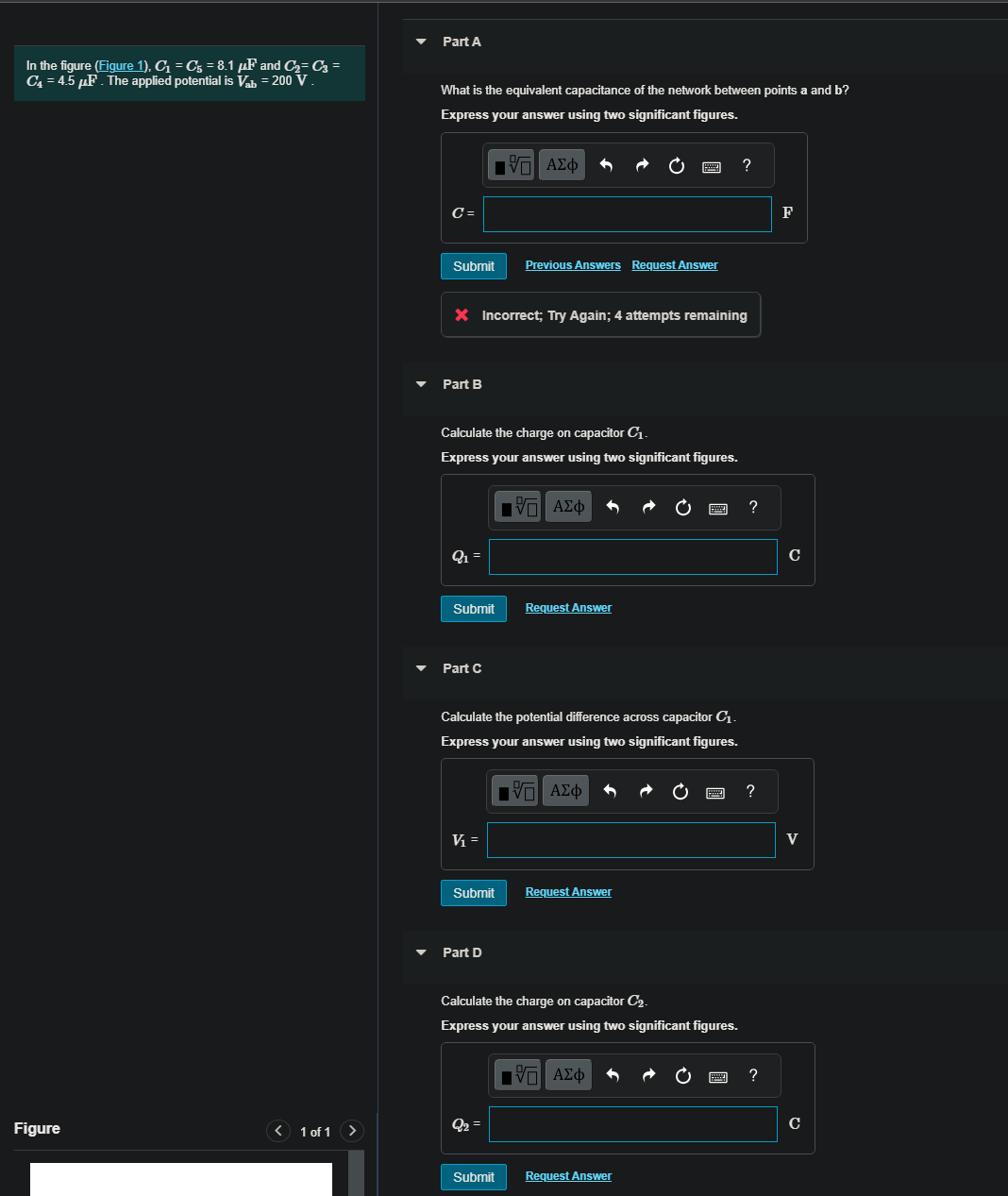Collapse the Part B section

point(421,384)
